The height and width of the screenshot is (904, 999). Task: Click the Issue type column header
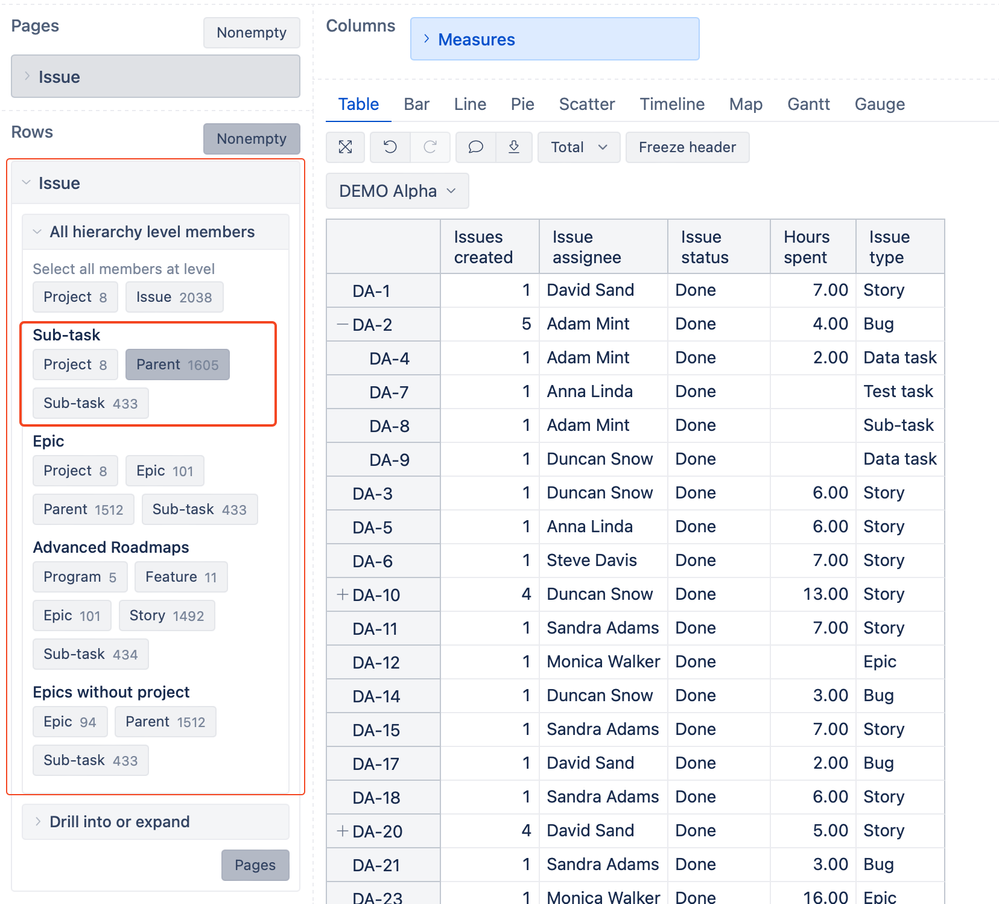(900, 247)
